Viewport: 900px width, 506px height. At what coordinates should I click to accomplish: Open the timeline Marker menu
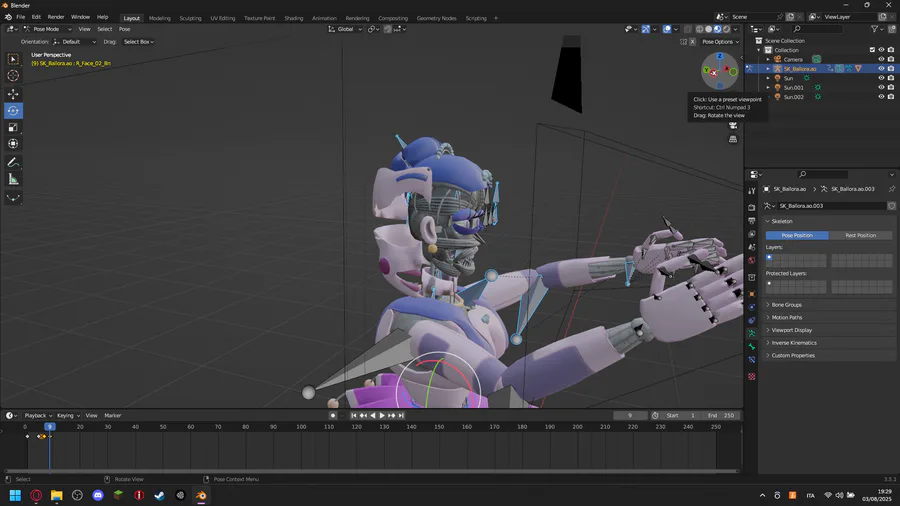coord(112,415)
